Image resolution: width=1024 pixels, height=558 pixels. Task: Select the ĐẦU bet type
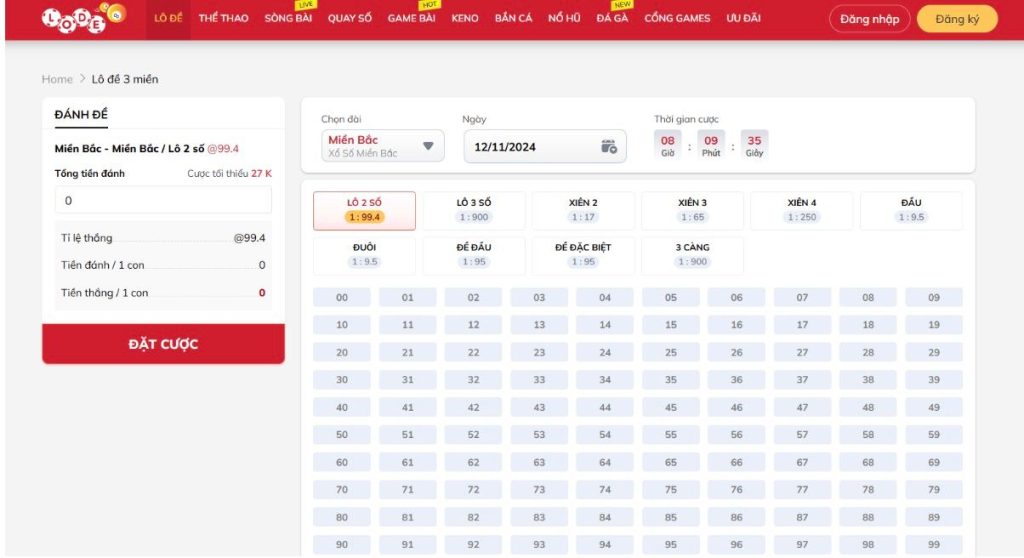coord(911,210)
